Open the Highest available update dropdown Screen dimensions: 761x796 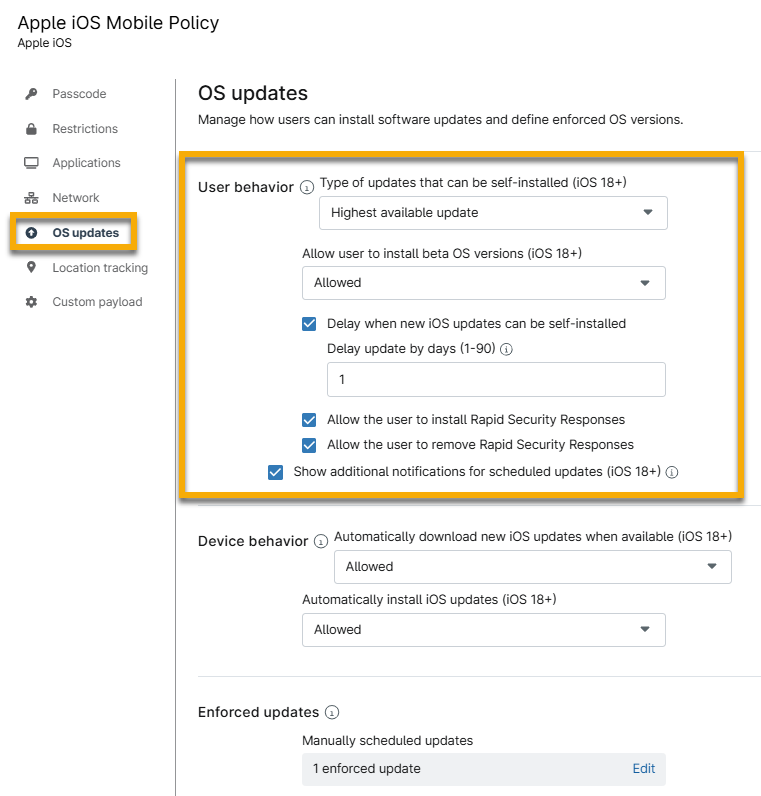coord(493,213)
